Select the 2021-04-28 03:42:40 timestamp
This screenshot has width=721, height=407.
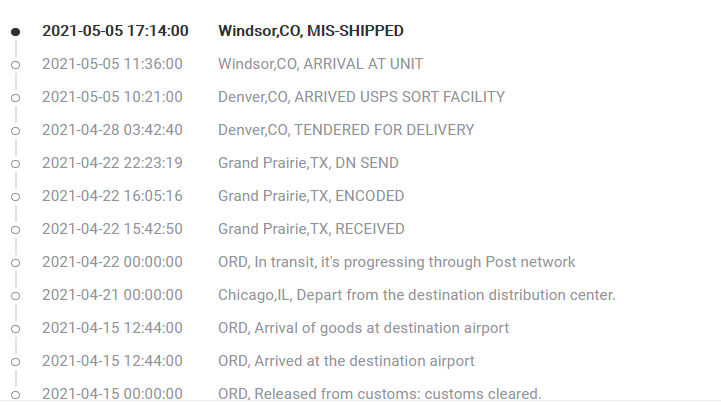click(112, 130)
